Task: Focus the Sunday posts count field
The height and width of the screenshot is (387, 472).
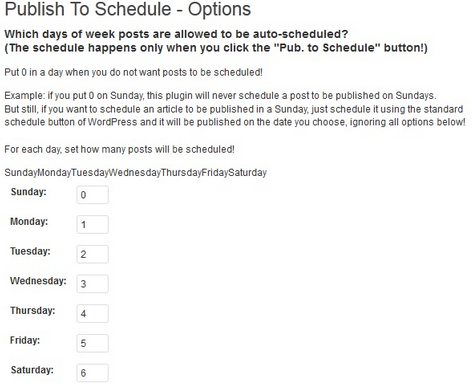Action: pos(92,195)
